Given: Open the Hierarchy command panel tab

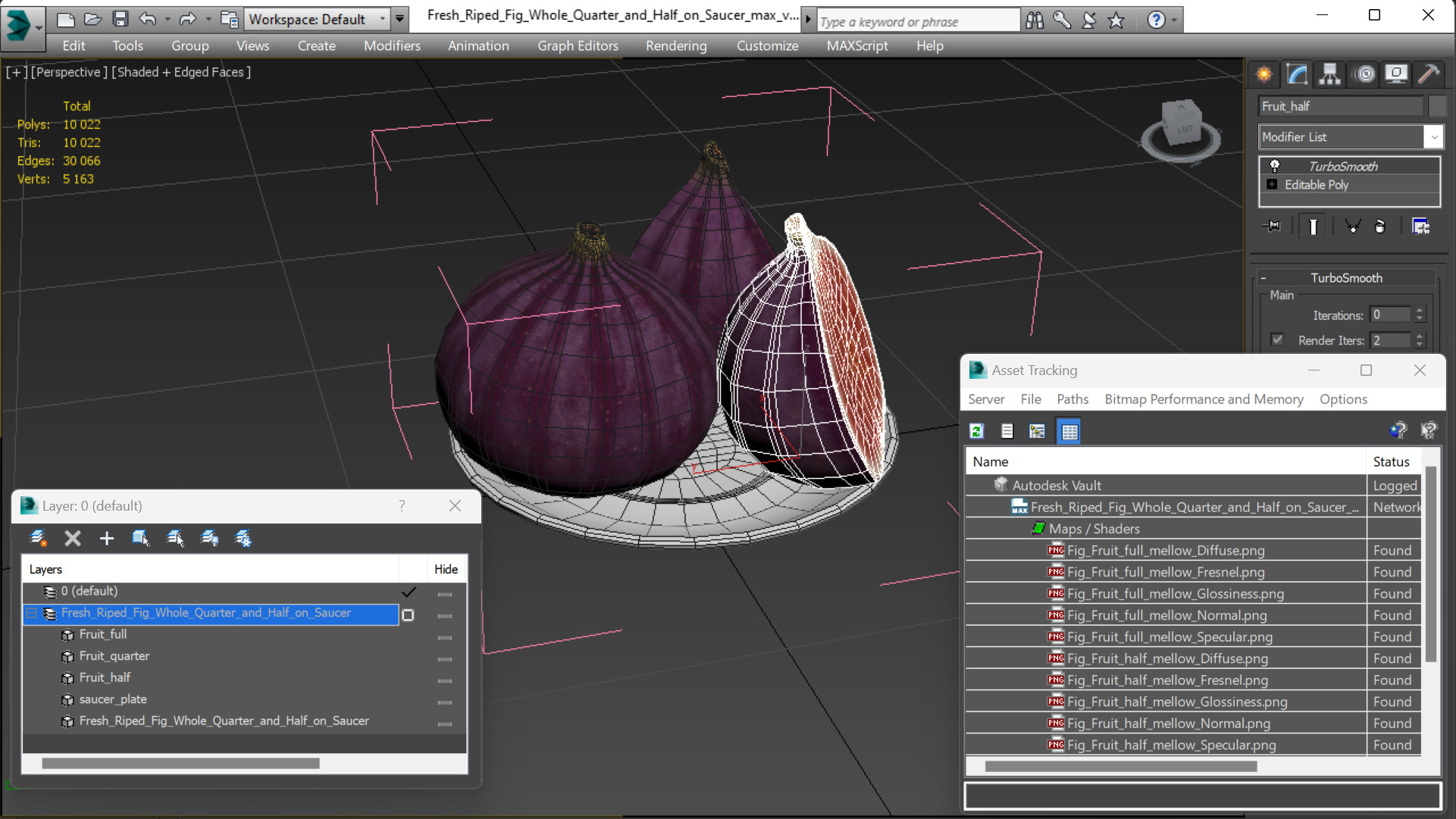Looking at the screenshot, I should pos(1329,74).
